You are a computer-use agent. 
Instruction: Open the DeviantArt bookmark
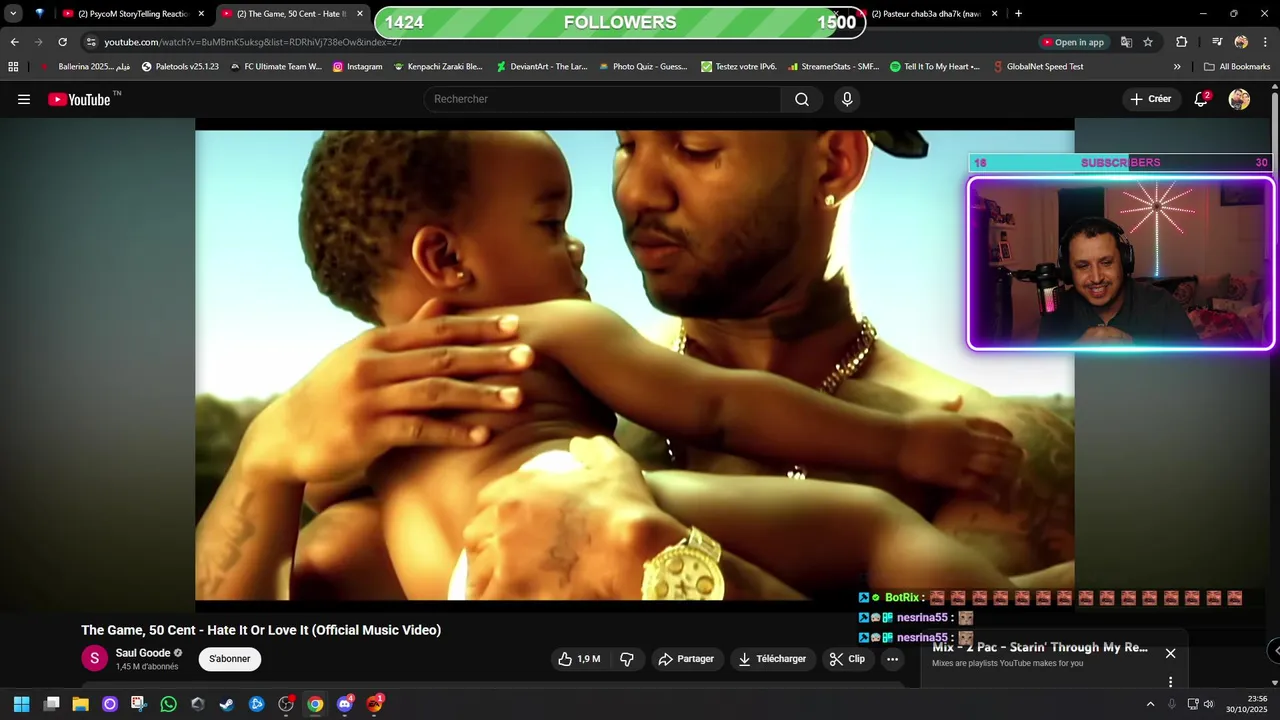(541, 67)
